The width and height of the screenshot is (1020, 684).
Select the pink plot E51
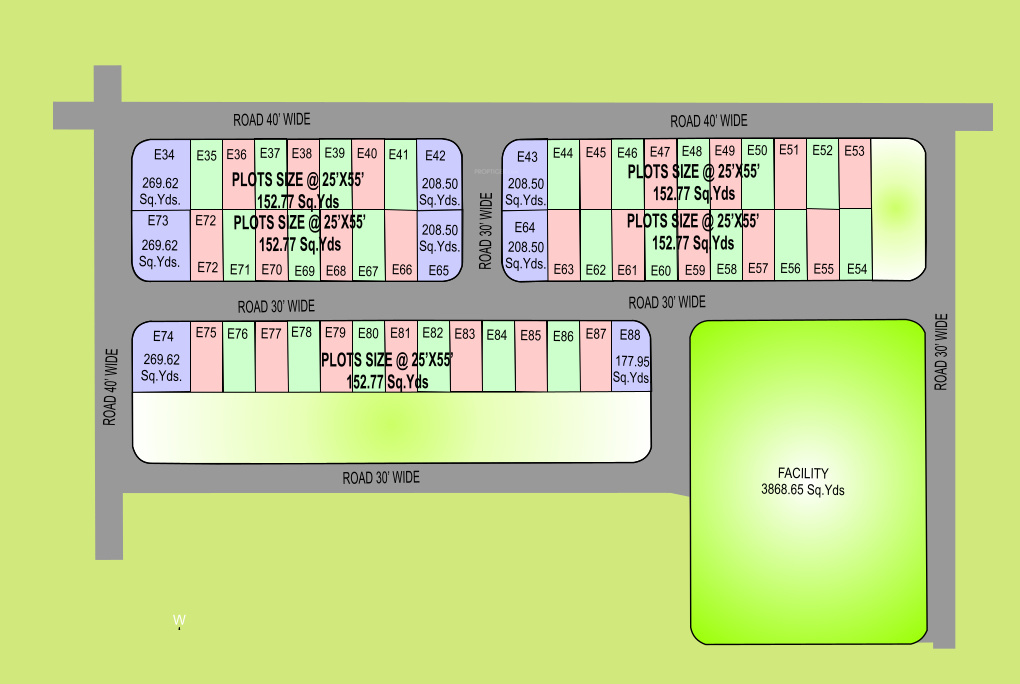click(x=790, y=173)
